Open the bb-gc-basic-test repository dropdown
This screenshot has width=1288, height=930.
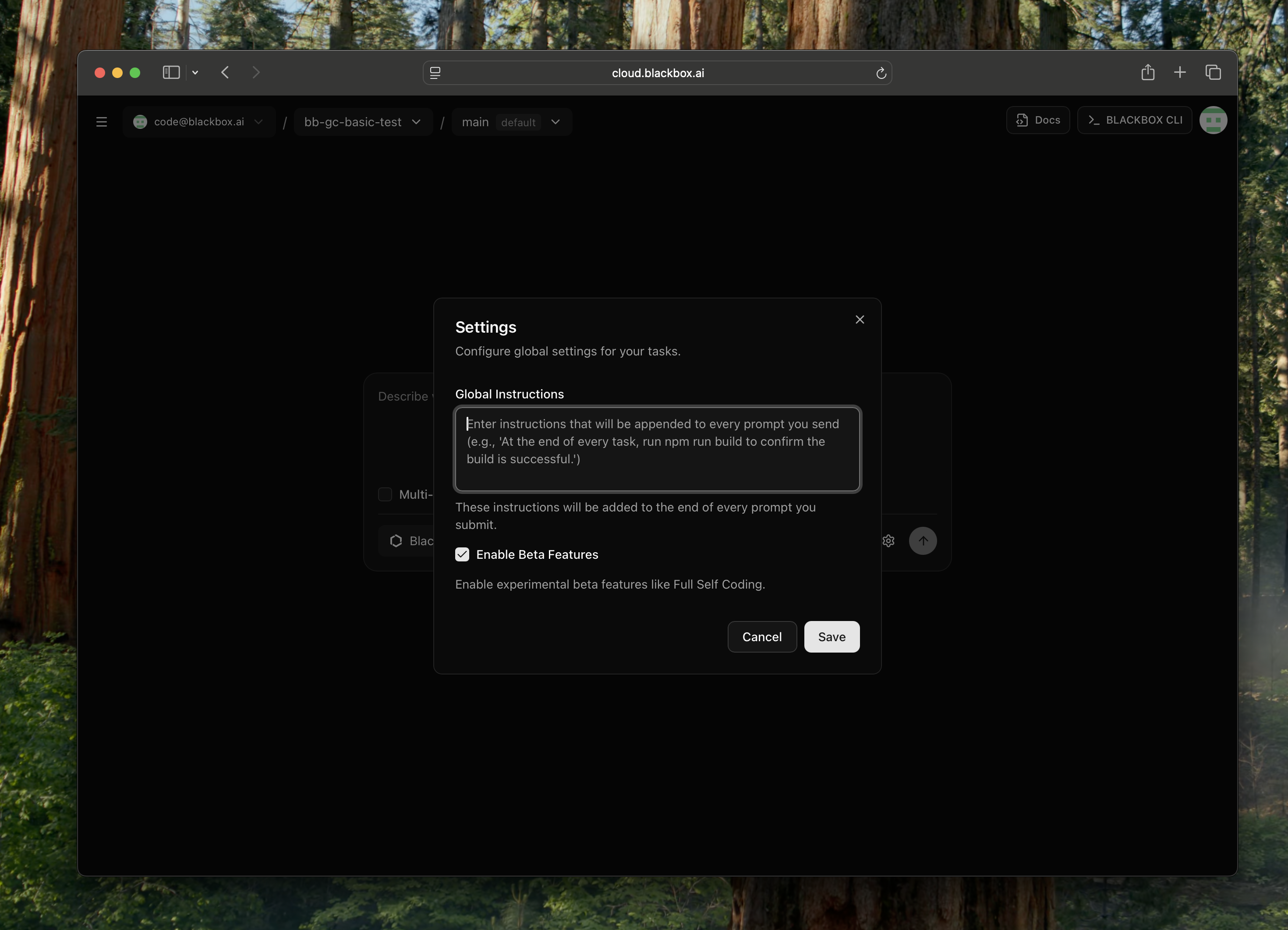tap(362, 122)
